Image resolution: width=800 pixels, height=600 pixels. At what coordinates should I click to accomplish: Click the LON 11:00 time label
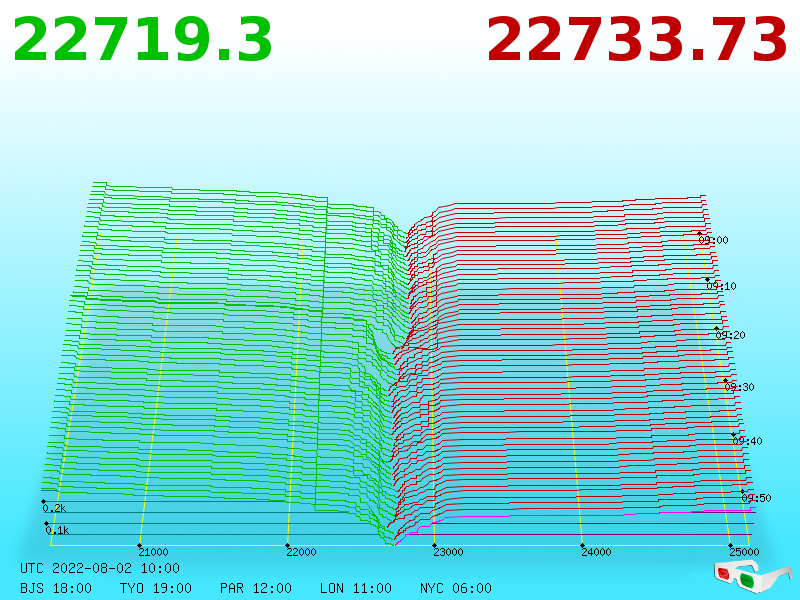[x=356, y=588]
